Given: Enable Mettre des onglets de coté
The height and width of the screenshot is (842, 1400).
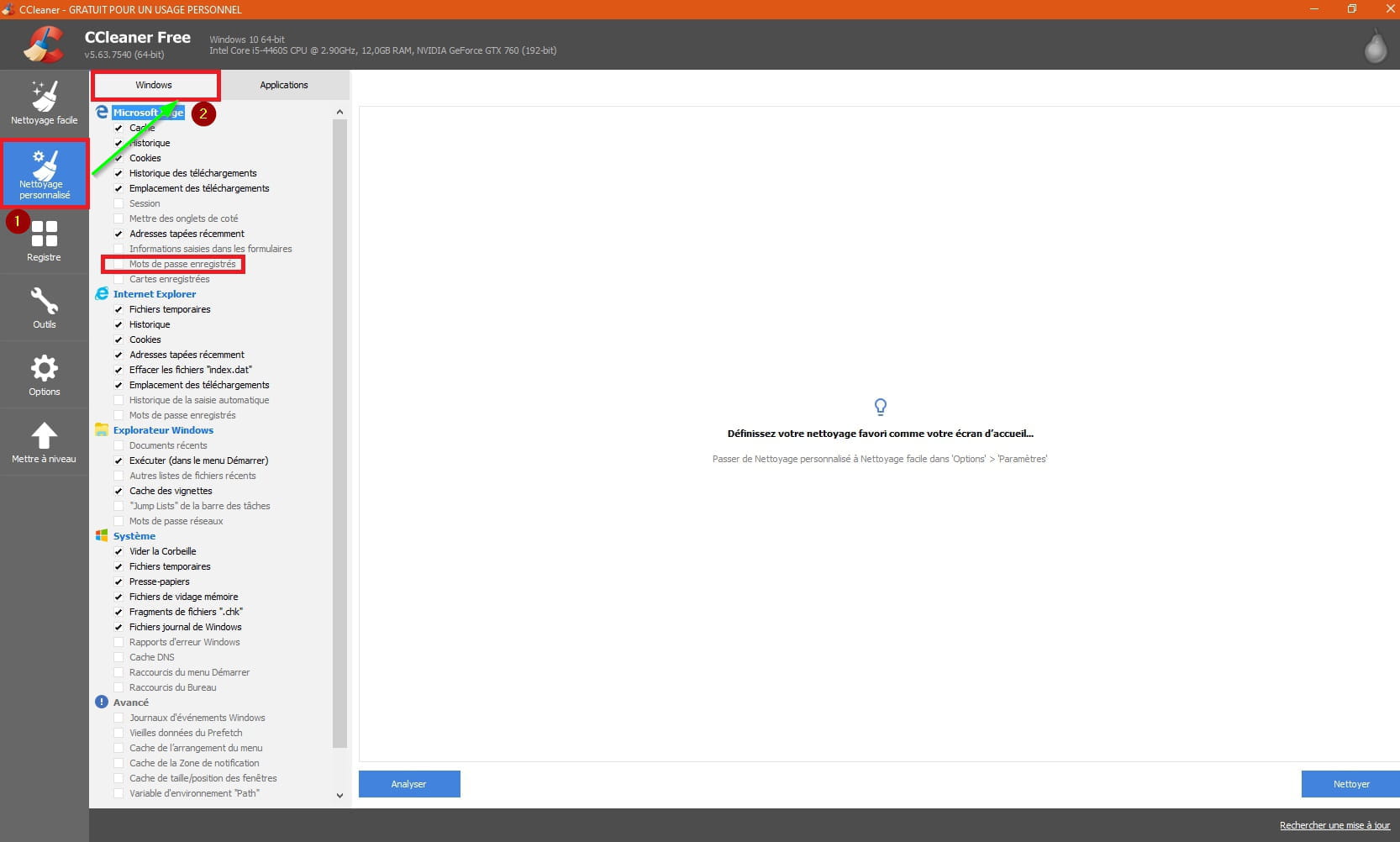Looking at the screenshot, I should click(118, 218).
